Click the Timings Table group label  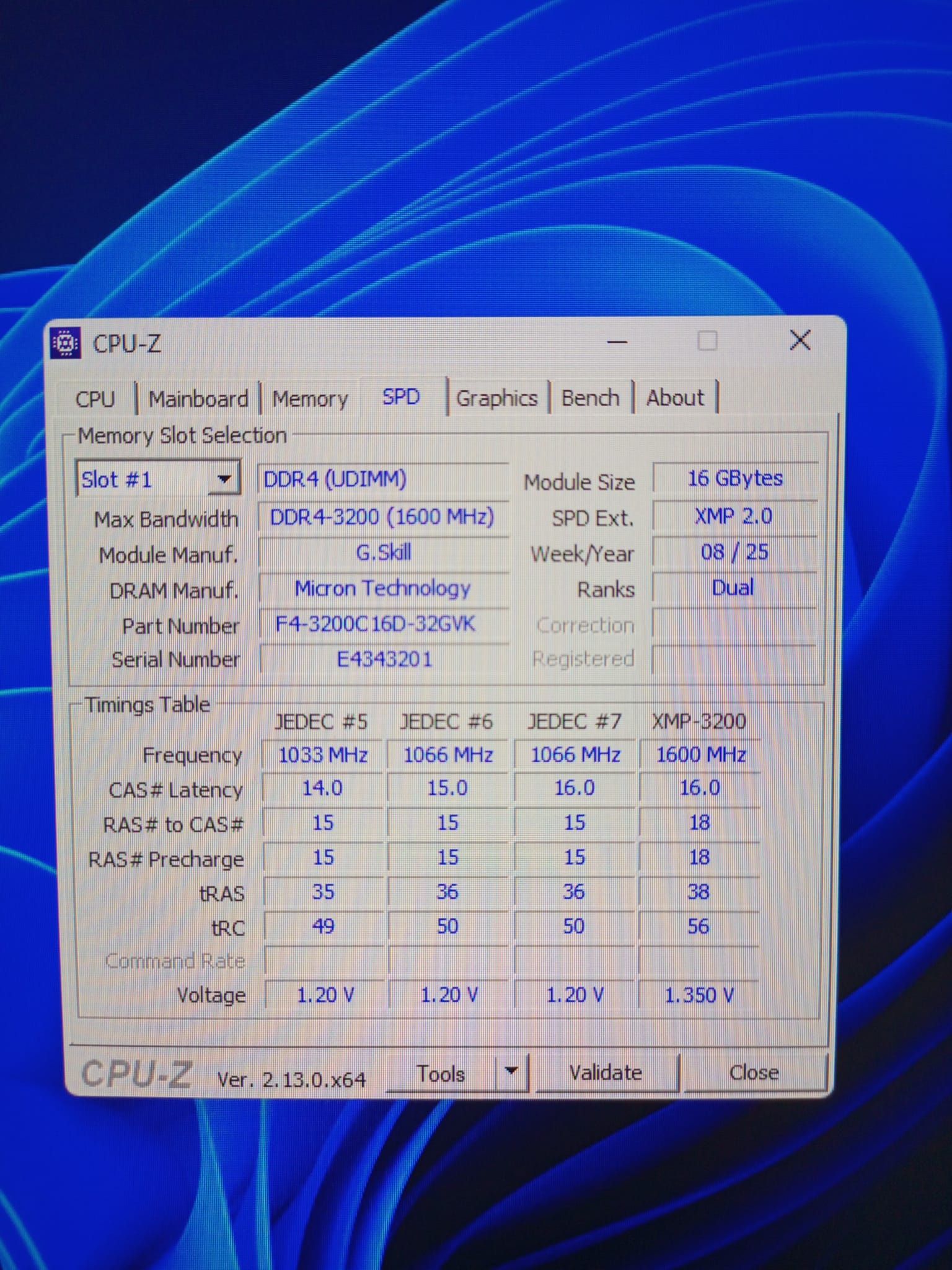tap(148, 704)
